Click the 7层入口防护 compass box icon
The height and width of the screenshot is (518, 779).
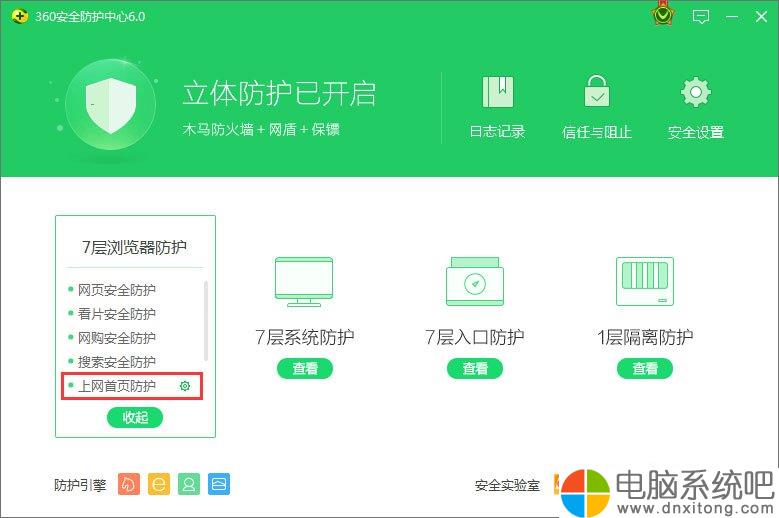[x=474, y=282]
